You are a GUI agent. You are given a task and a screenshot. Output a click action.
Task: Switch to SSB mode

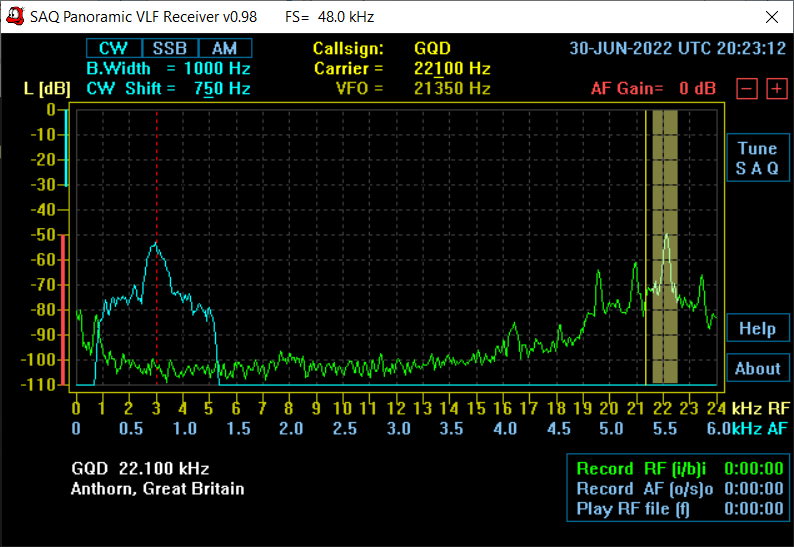(170, 48)
